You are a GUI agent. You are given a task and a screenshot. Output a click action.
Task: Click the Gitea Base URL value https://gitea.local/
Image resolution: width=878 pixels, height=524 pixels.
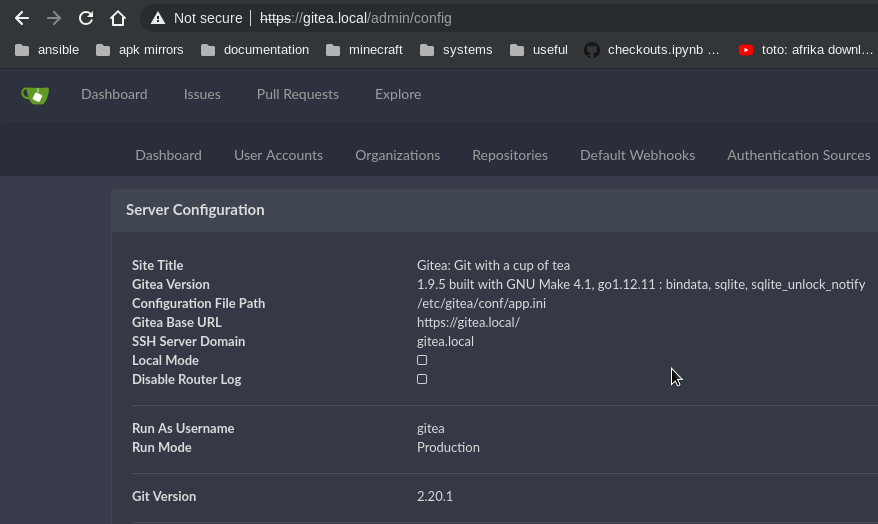[468, 322]
